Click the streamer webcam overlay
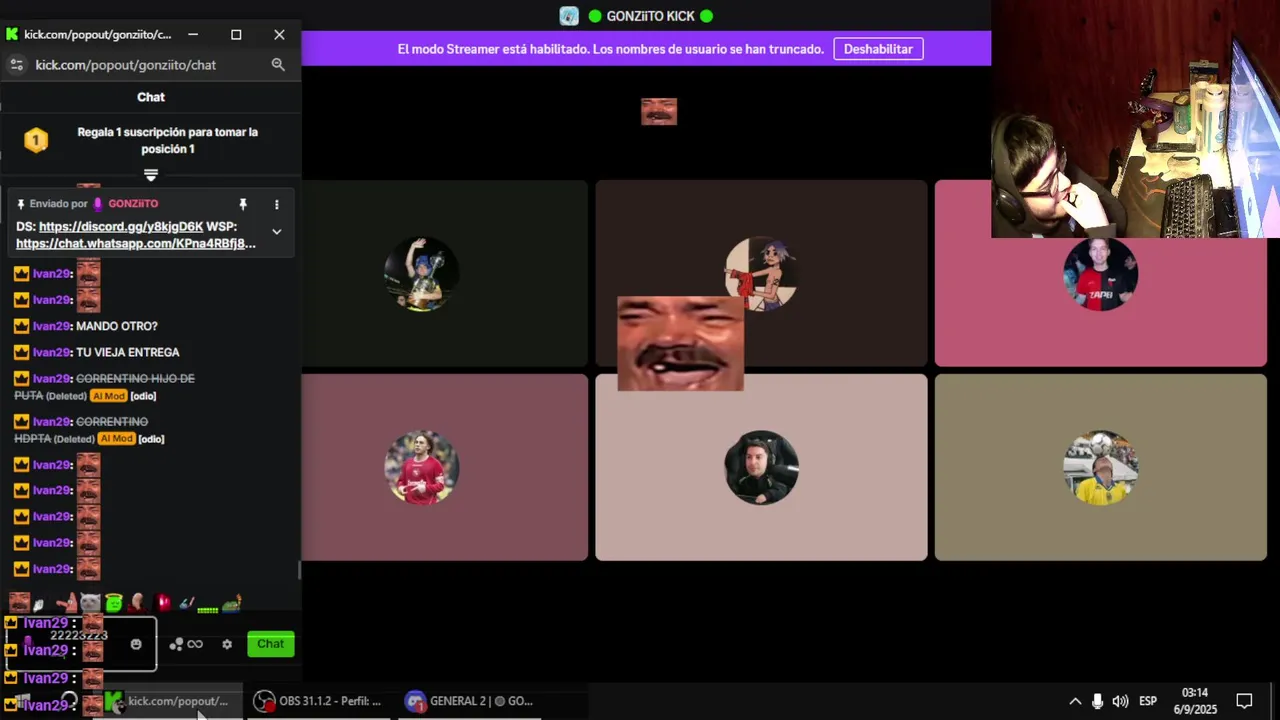 pyautogui.click(x=1135, y=119)
